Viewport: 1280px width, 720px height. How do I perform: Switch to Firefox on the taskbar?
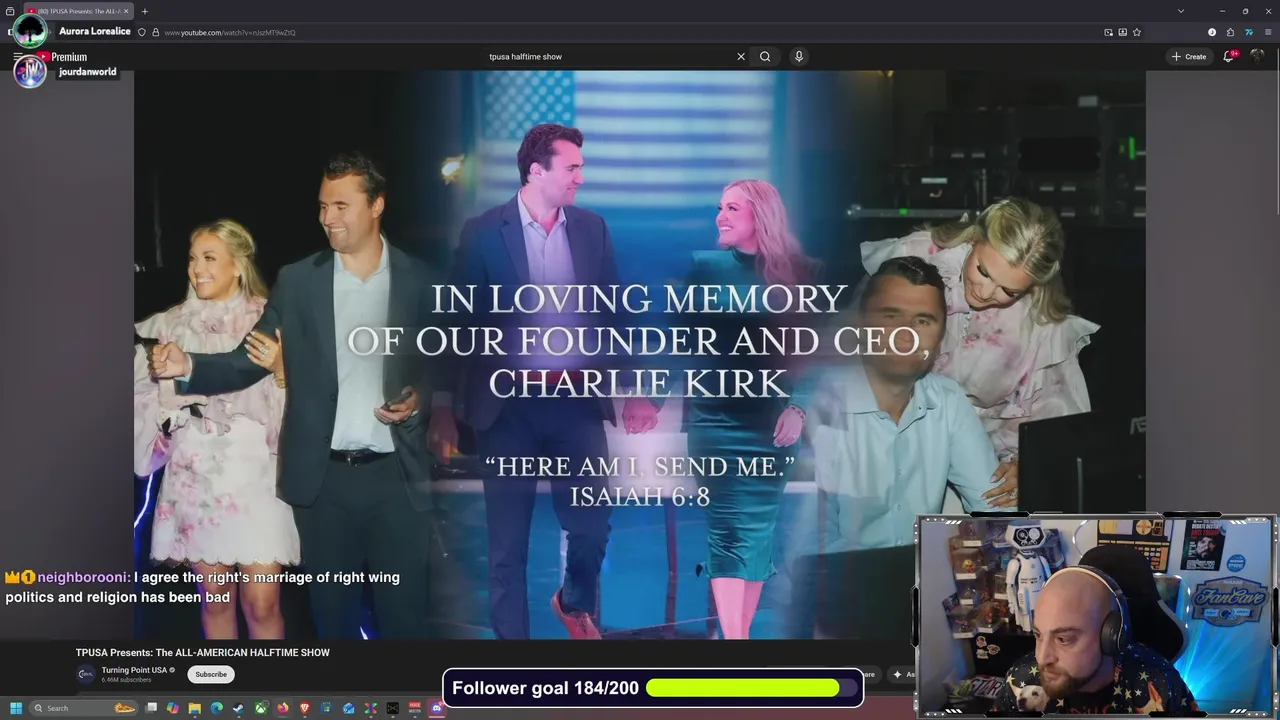tap(283, 708)
